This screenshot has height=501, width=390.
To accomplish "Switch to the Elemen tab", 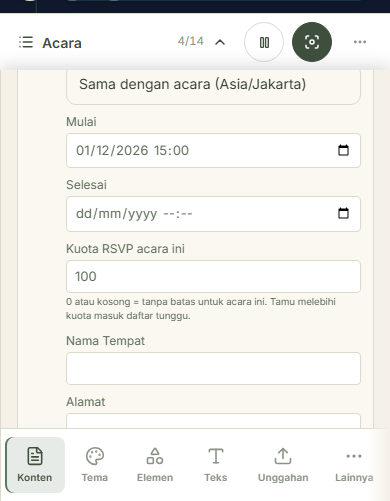I will [155, 465].
